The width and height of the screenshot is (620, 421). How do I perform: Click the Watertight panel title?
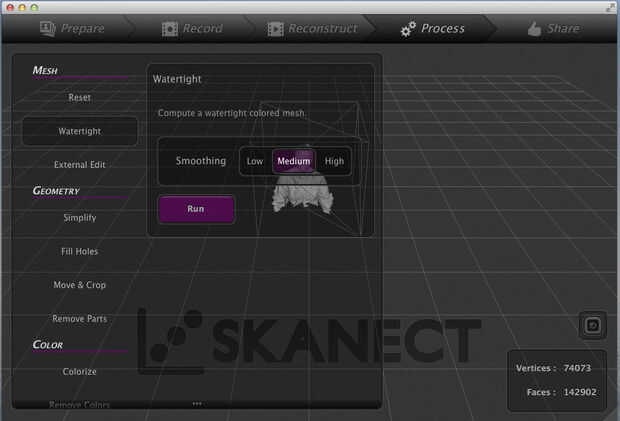[x=177, y=79]
